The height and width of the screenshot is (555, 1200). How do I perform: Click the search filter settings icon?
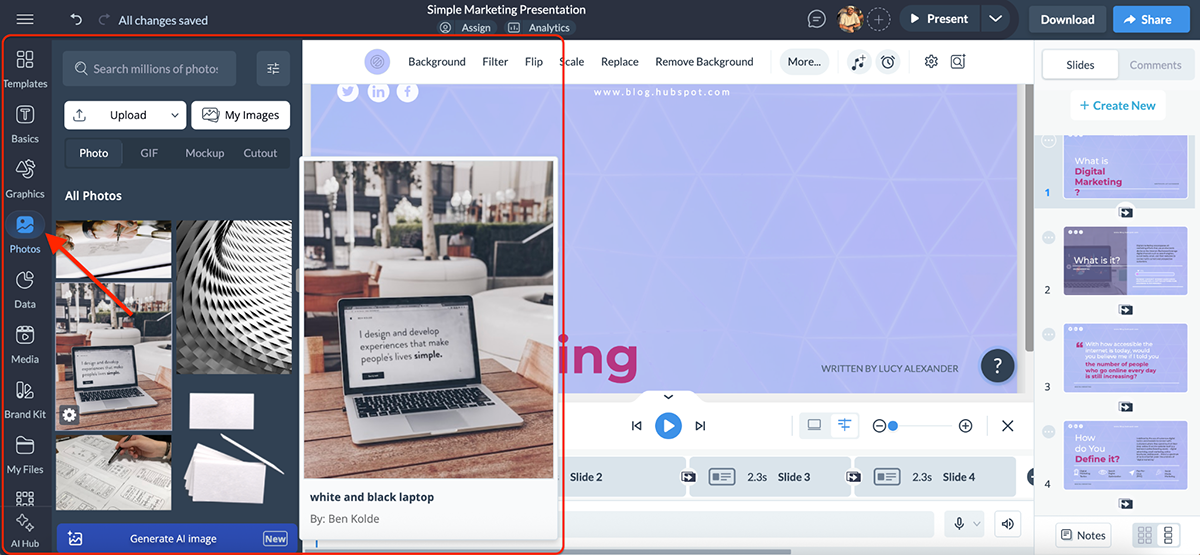pos(273,69)
